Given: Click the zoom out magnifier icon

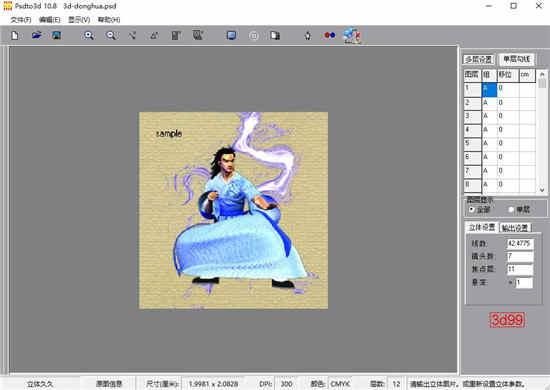Looking at the screenshot, I should coord(111,35).
